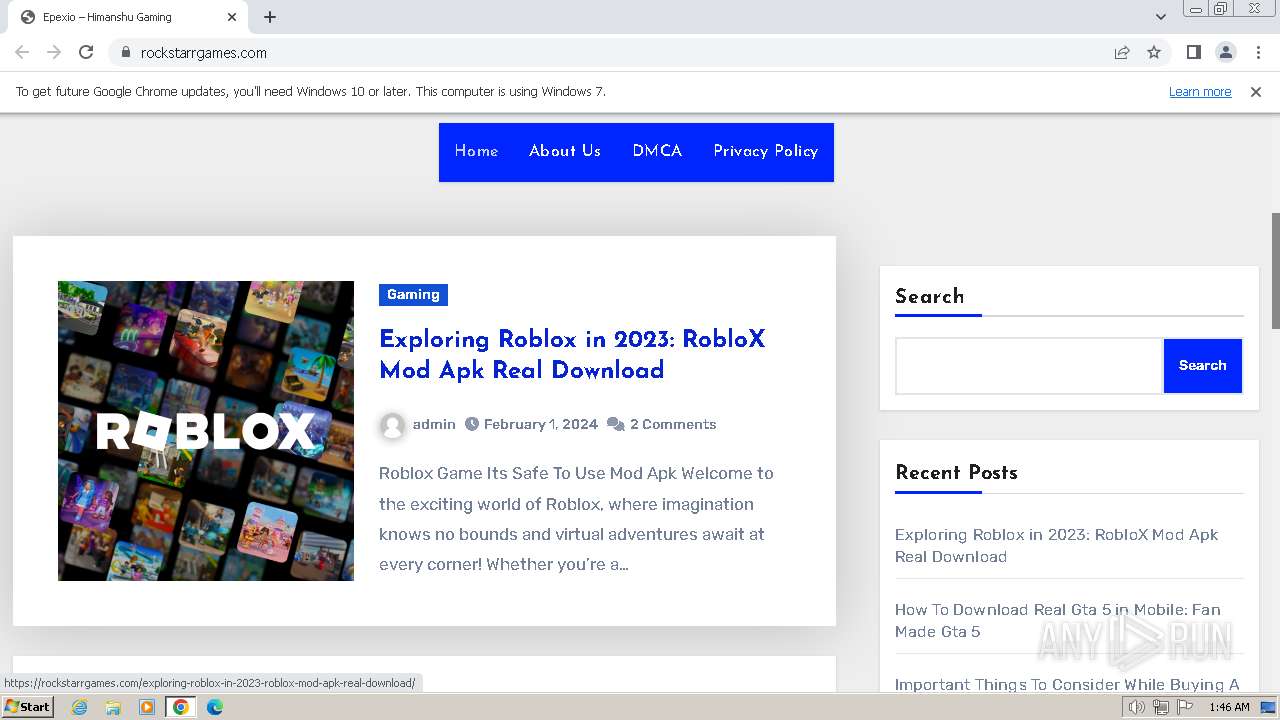
Task: Open the About Us menu item
Action: coord(565,151)
